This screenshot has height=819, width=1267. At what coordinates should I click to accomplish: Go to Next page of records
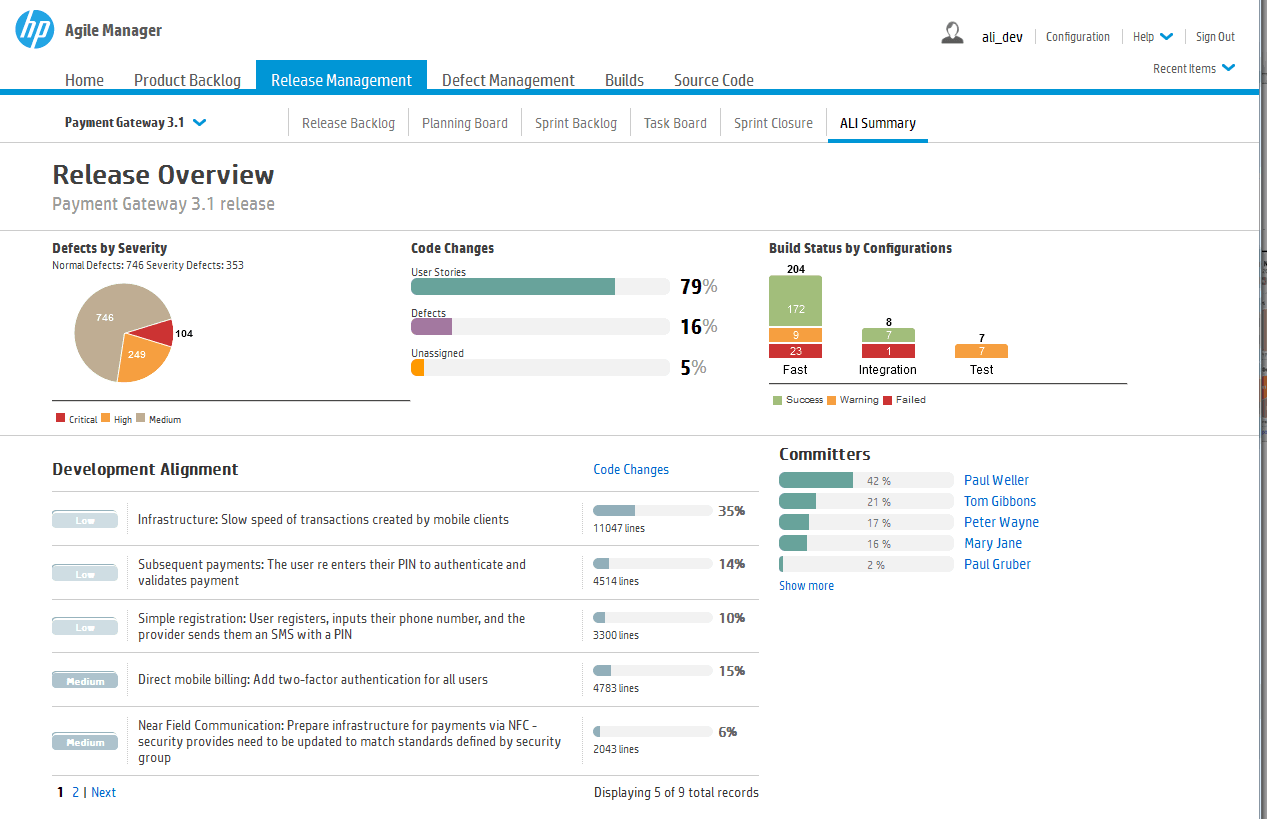(x=103, y=792)
